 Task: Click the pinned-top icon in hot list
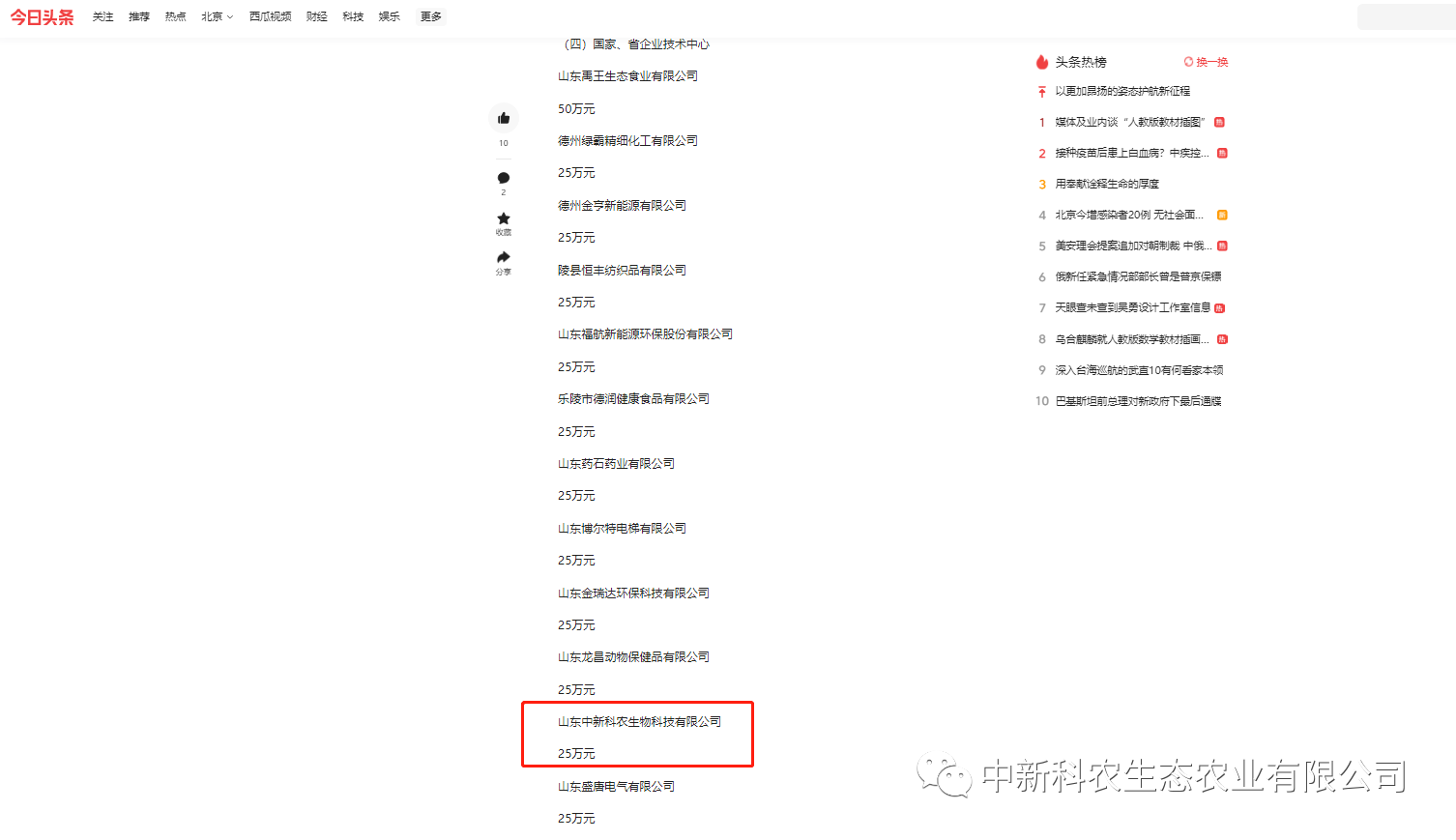1042,92
